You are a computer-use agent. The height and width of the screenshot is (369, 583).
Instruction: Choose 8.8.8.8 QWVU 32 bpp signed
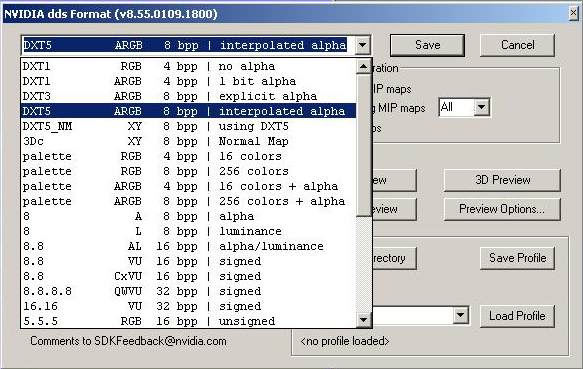[189, 291]
